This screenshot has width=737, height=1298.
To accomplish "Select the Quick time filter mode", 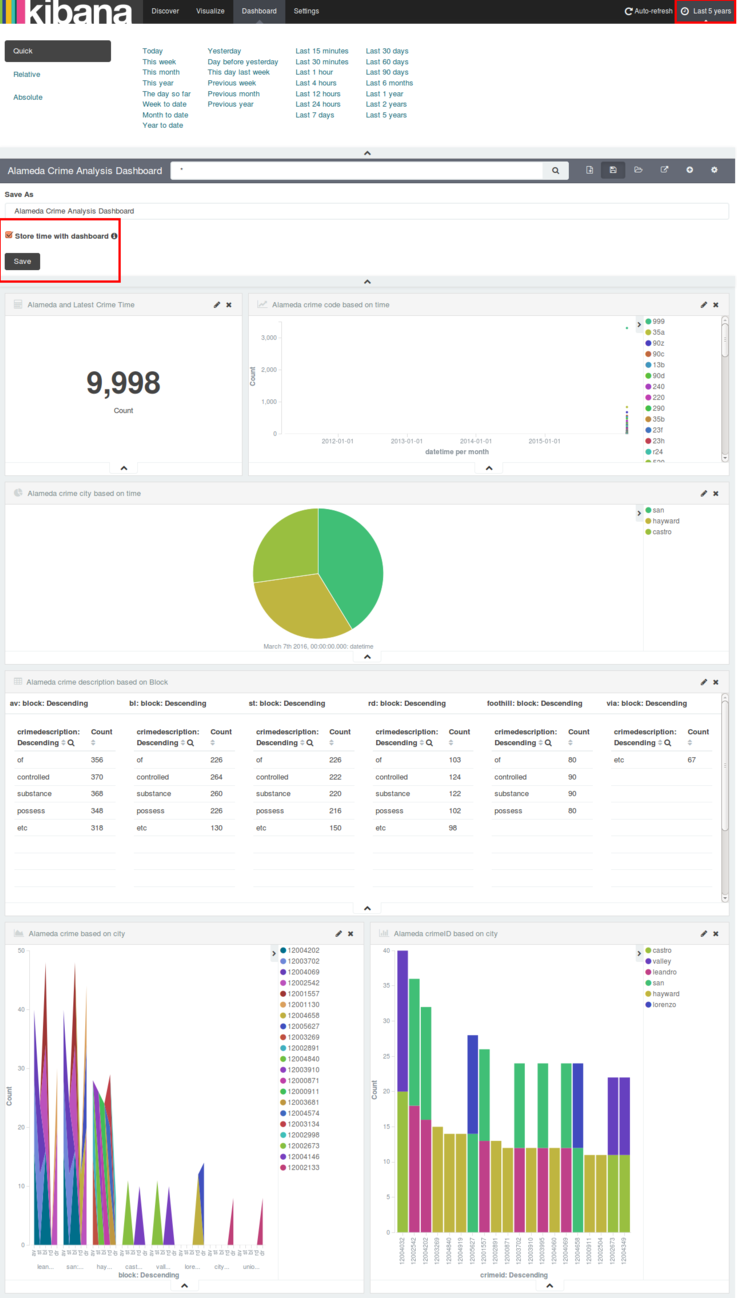I will tap(57, 51).
